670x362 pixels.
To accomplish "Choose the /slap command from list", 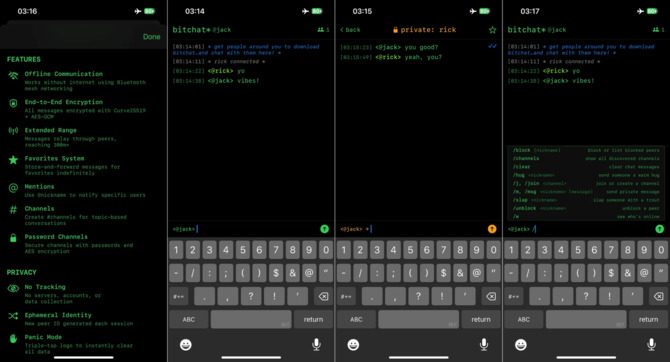I will click(585, 200).
